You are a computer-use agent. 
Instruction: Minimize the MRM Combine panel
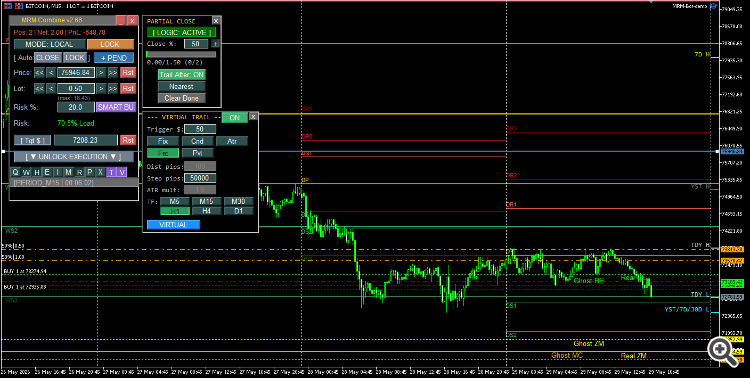pyautogui.click(x=121, y=21)
